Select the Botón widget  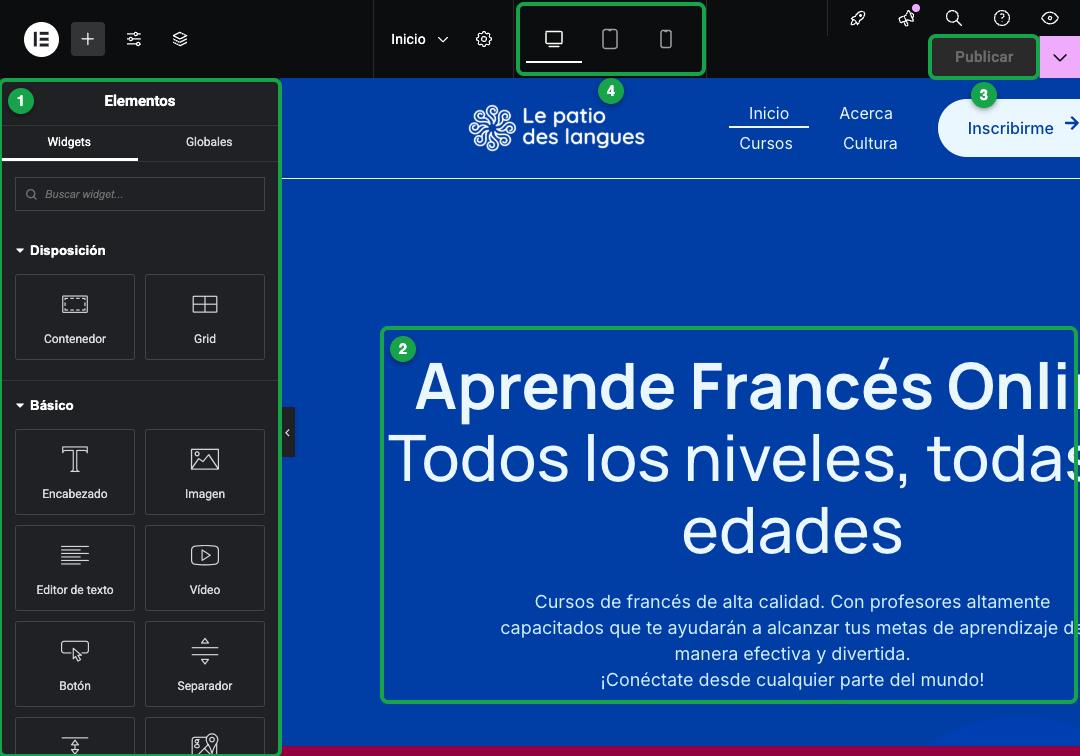(75, 664)
